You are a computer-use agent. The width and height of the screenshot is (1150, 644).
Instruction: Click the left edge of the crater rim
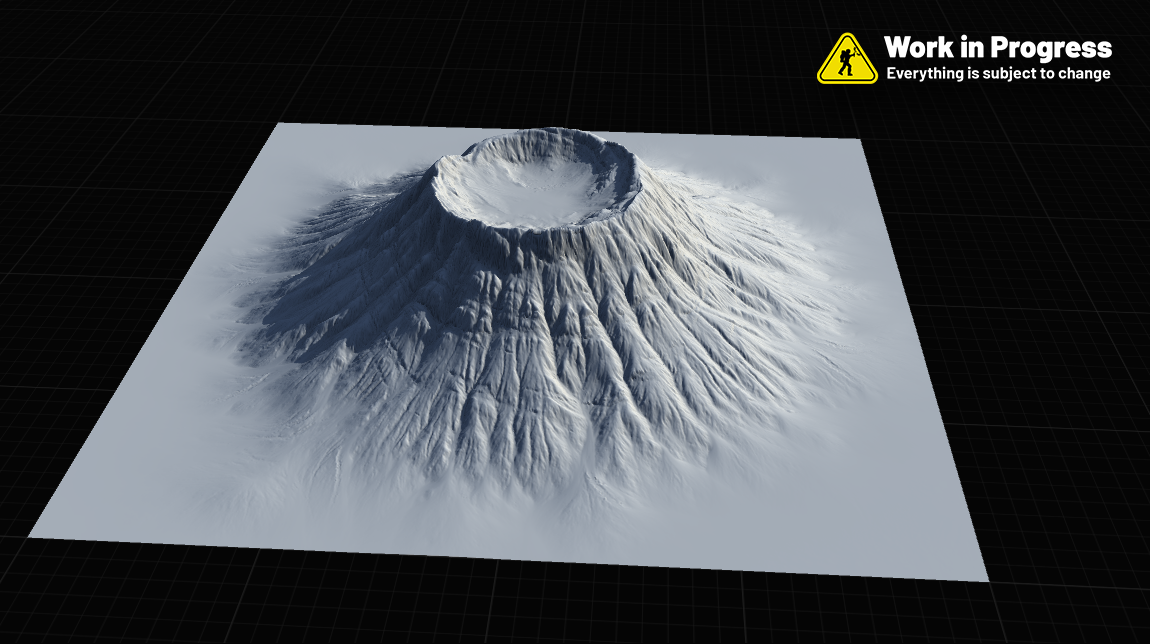click(x=436, y=178)
